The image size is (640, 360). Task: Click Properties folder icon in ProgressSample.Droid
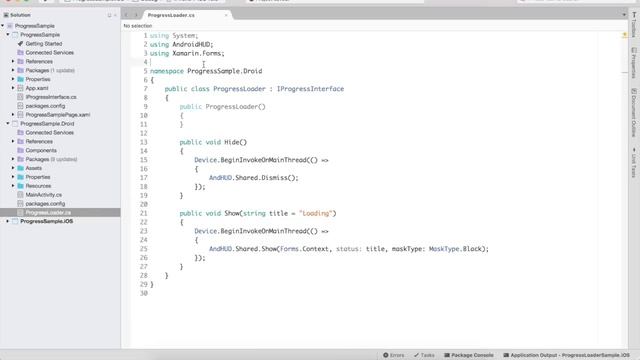[20, 177]
